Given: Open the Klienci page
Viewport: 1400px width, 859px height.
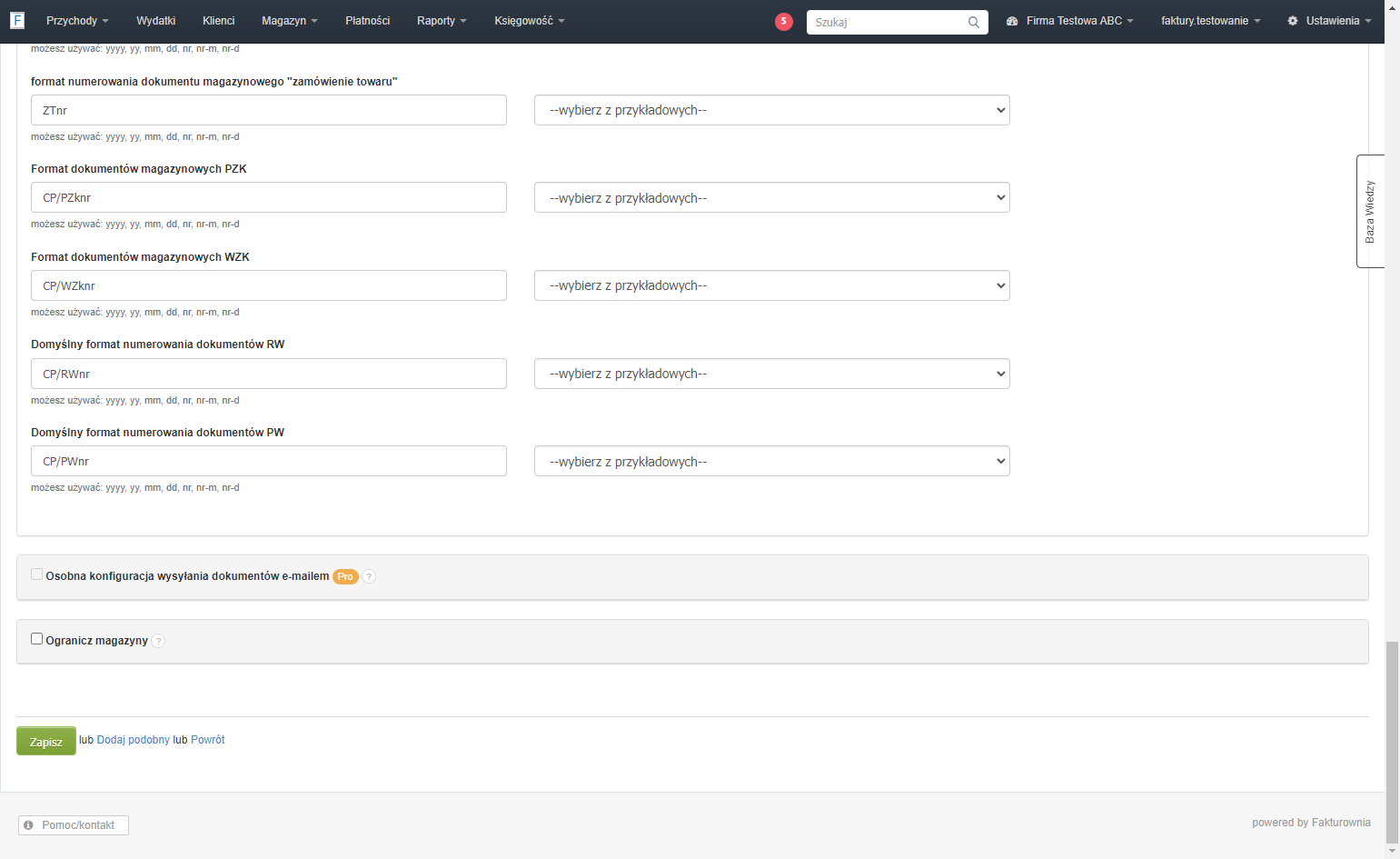Looking at the screenshot, I should tap(219, 21).
